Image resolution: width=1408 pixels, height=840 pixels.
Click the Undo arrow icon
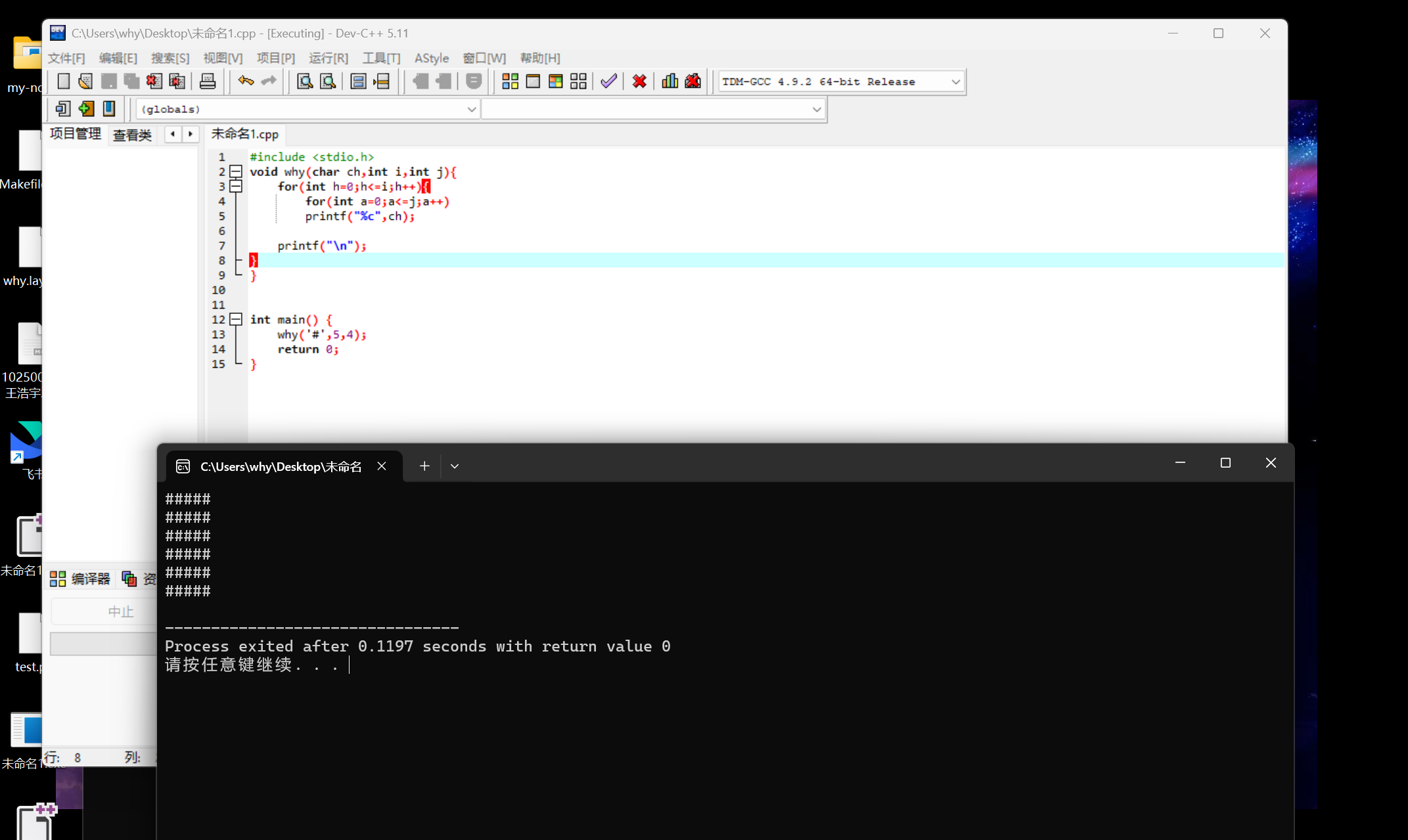[x=246, y=81]
